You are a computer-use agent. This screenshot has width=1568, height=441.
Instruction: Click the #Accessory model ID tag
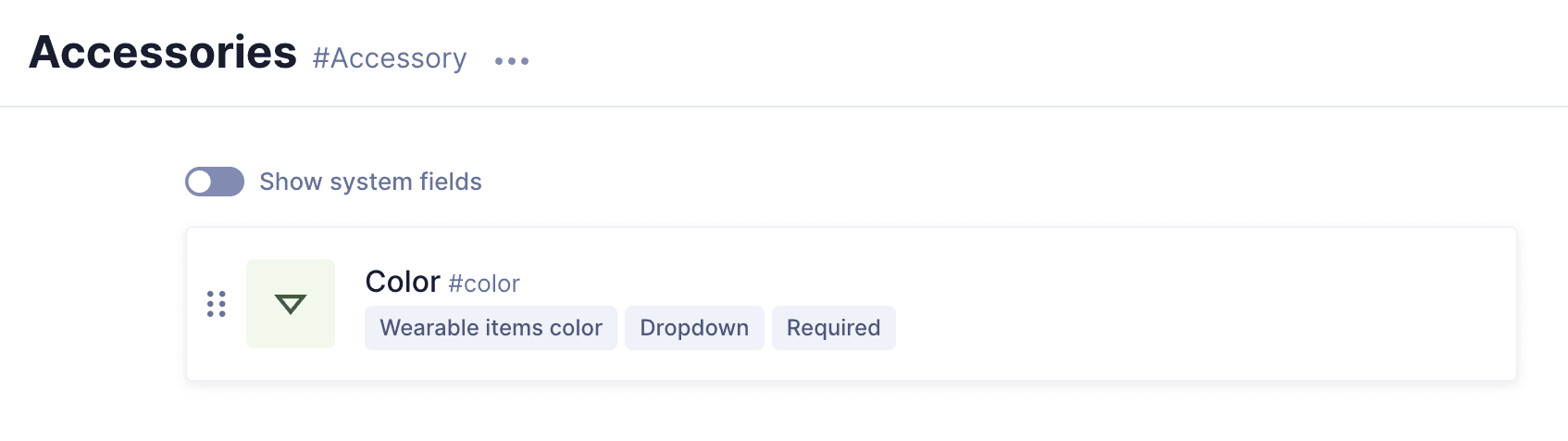coord(390,58)
